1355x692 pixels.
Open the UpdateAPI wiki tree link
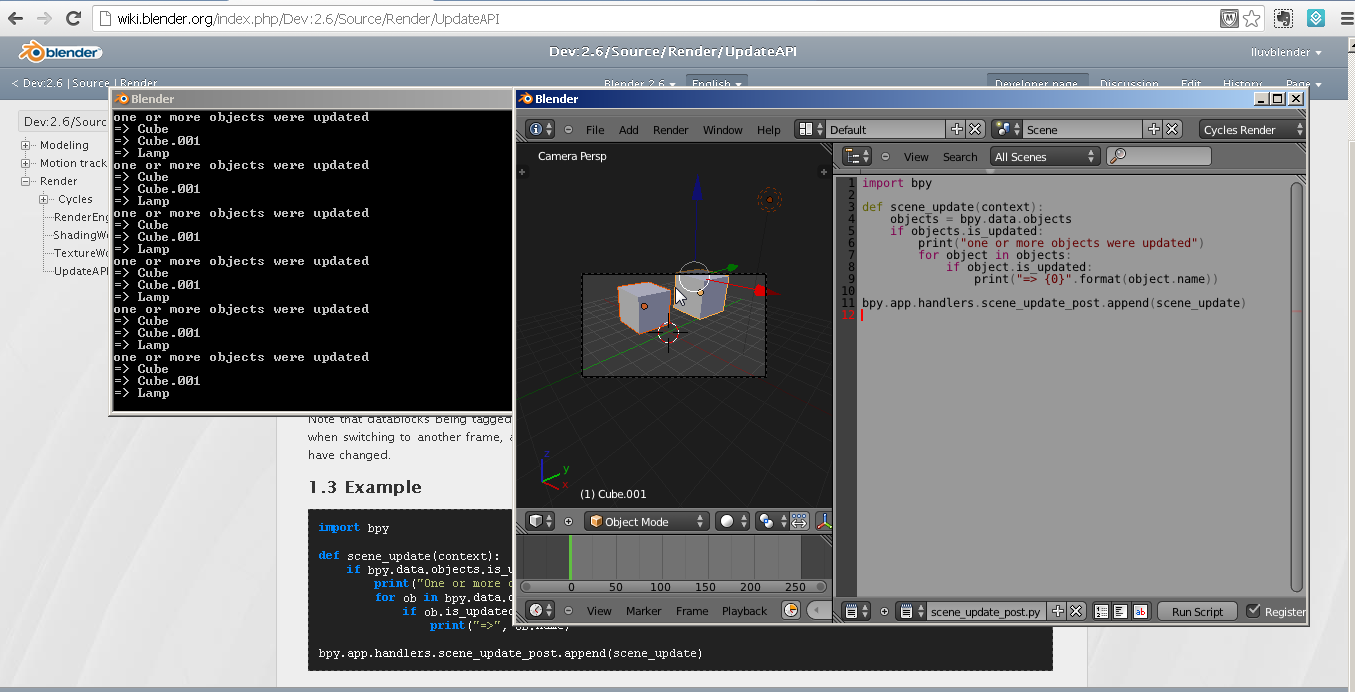click(x=81, y=271)
